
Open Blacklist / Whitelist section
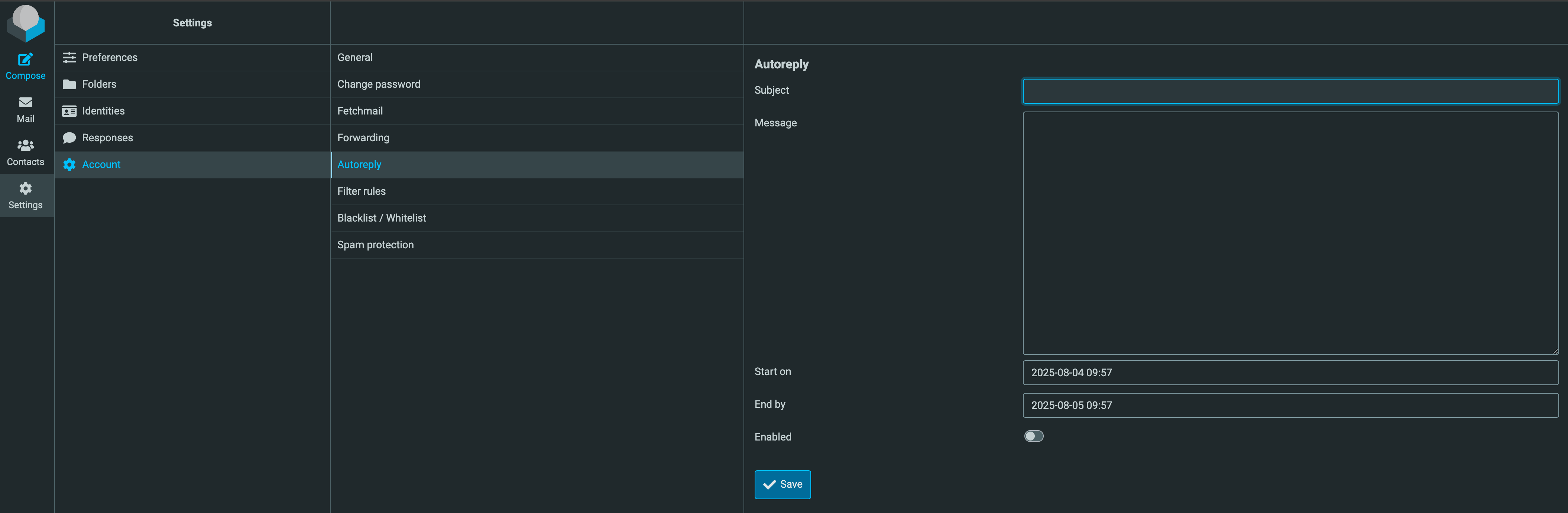pos(381,218)
